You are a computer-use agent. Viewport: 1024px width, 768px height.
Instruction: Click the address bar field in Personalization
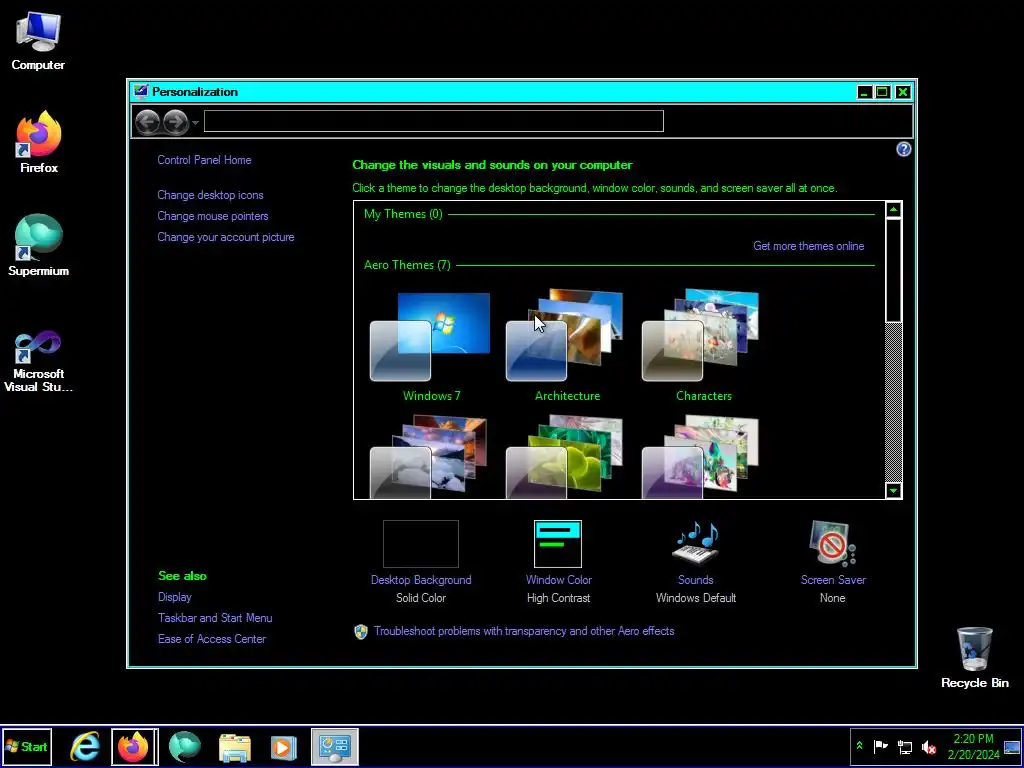[x=434, y=121]
